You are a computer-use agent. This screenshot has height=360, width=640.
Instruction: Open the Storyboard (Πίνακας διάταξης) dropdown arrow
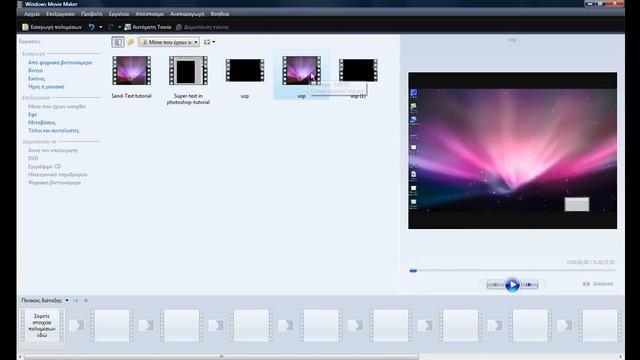pyautogui.click(x=67, y=300)
